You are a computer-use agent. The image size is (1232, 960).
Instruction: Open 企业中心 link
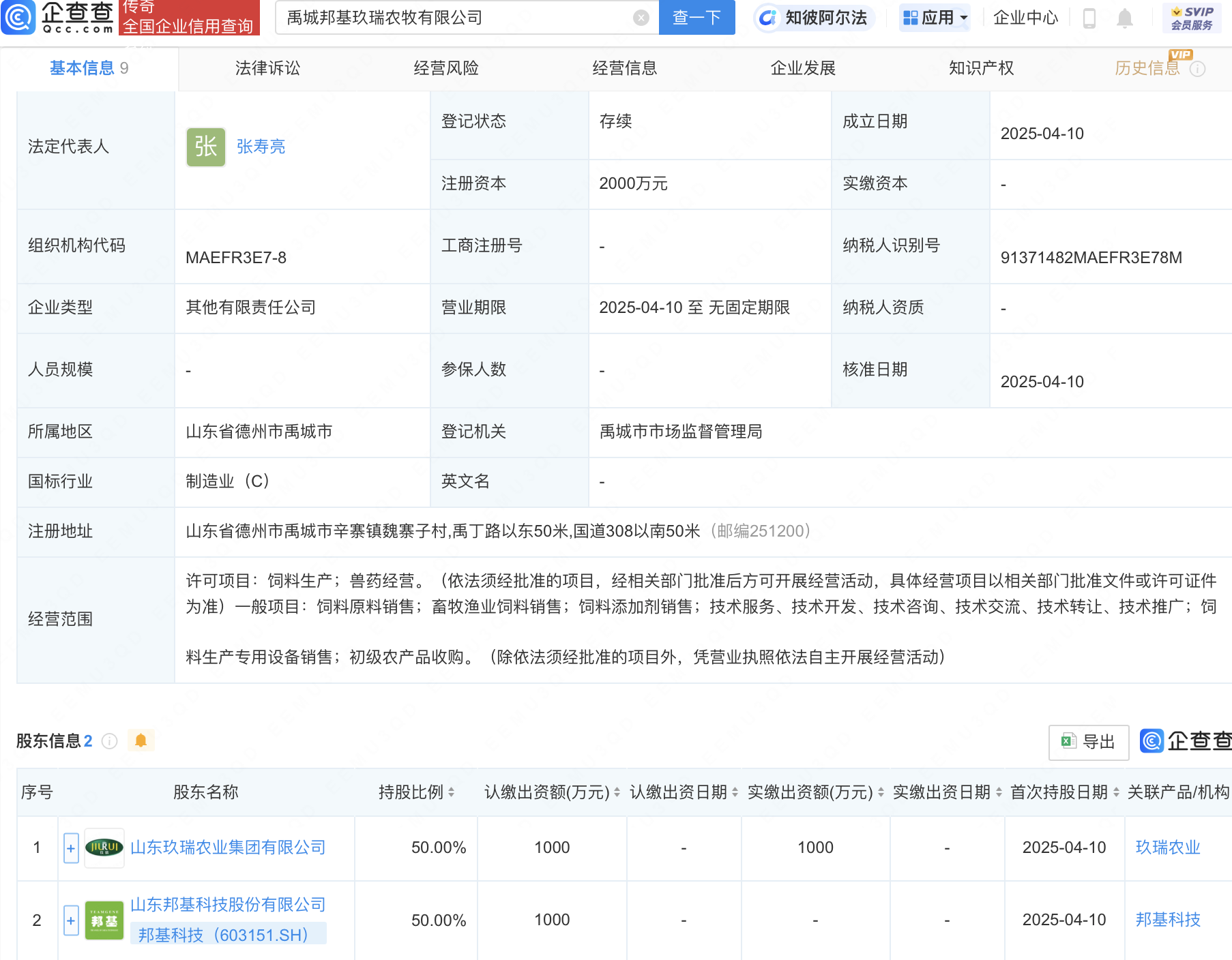click(1025, 18)
